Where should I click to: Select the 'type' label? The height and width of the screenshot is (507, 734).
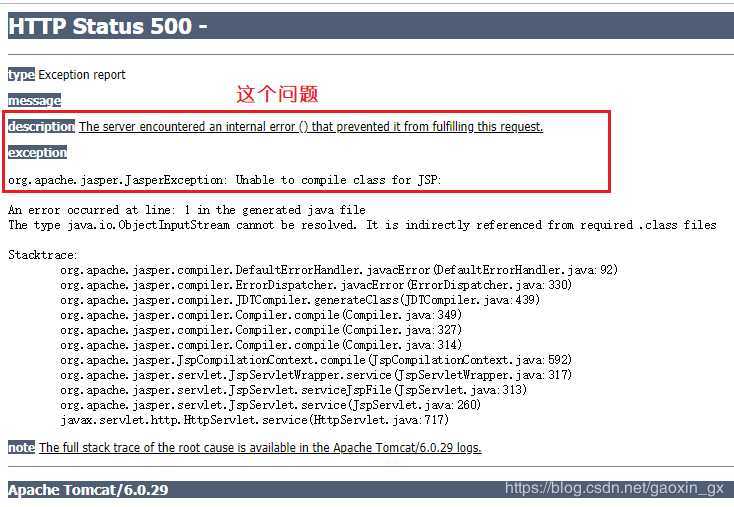(21, 74)
